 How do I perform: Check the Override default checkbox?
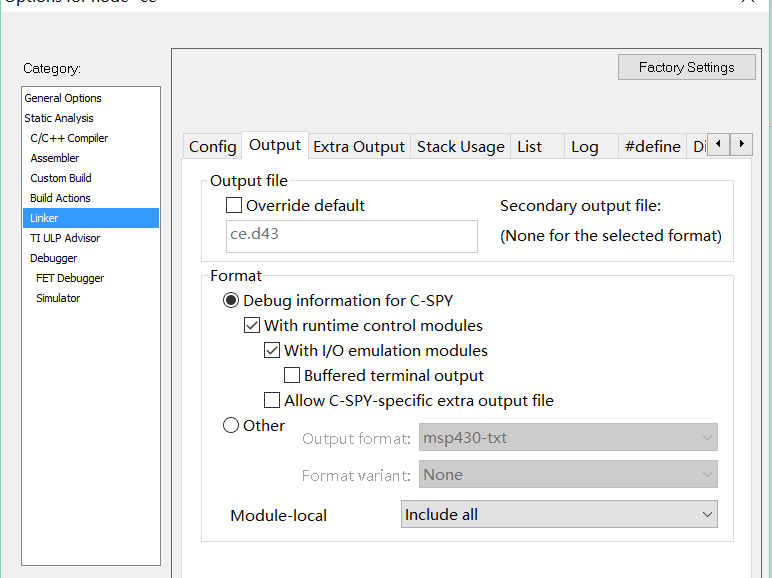tap(235, 206)
